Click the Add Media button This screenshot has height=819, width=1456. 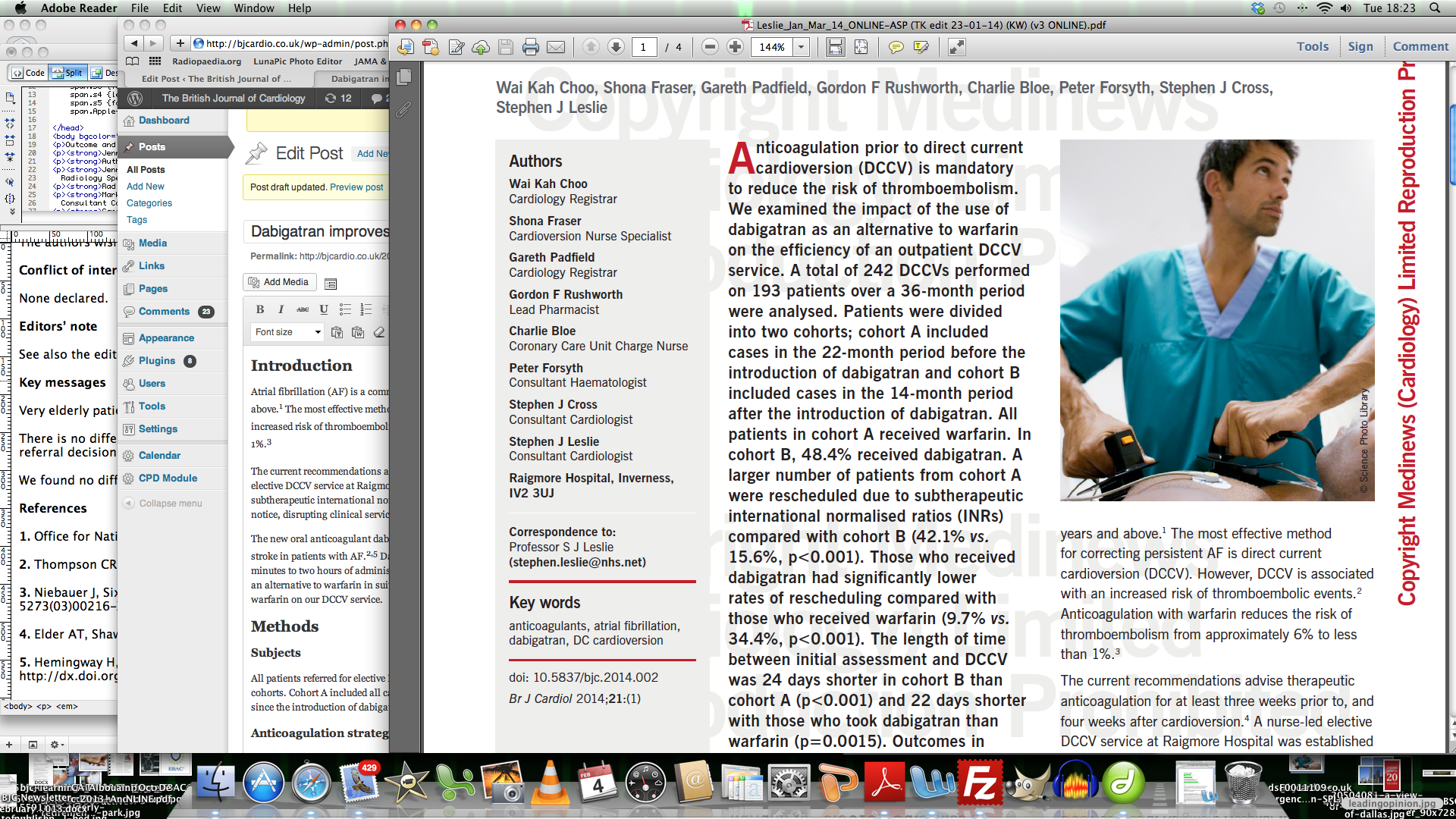278,282
